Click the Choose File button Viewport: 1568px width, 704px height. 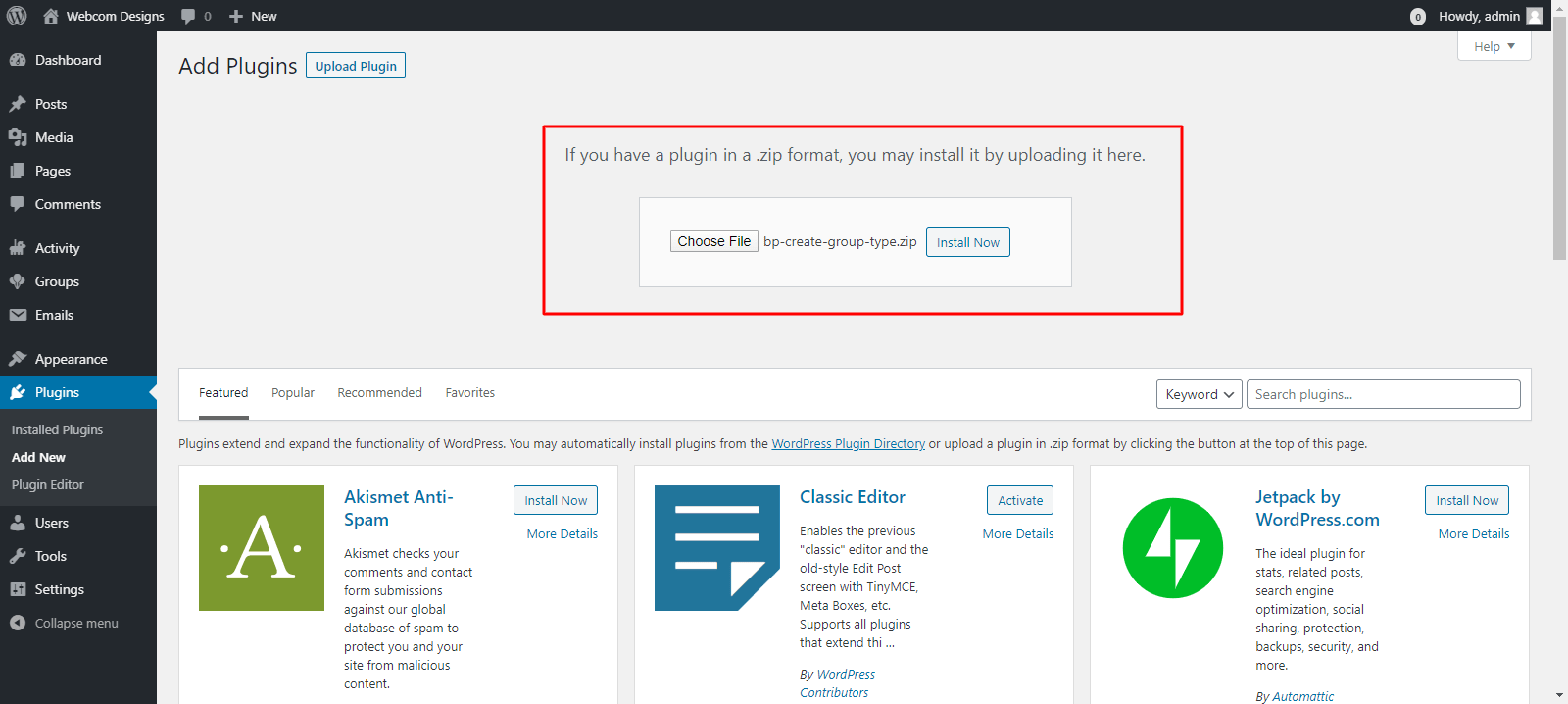(714, 241)
